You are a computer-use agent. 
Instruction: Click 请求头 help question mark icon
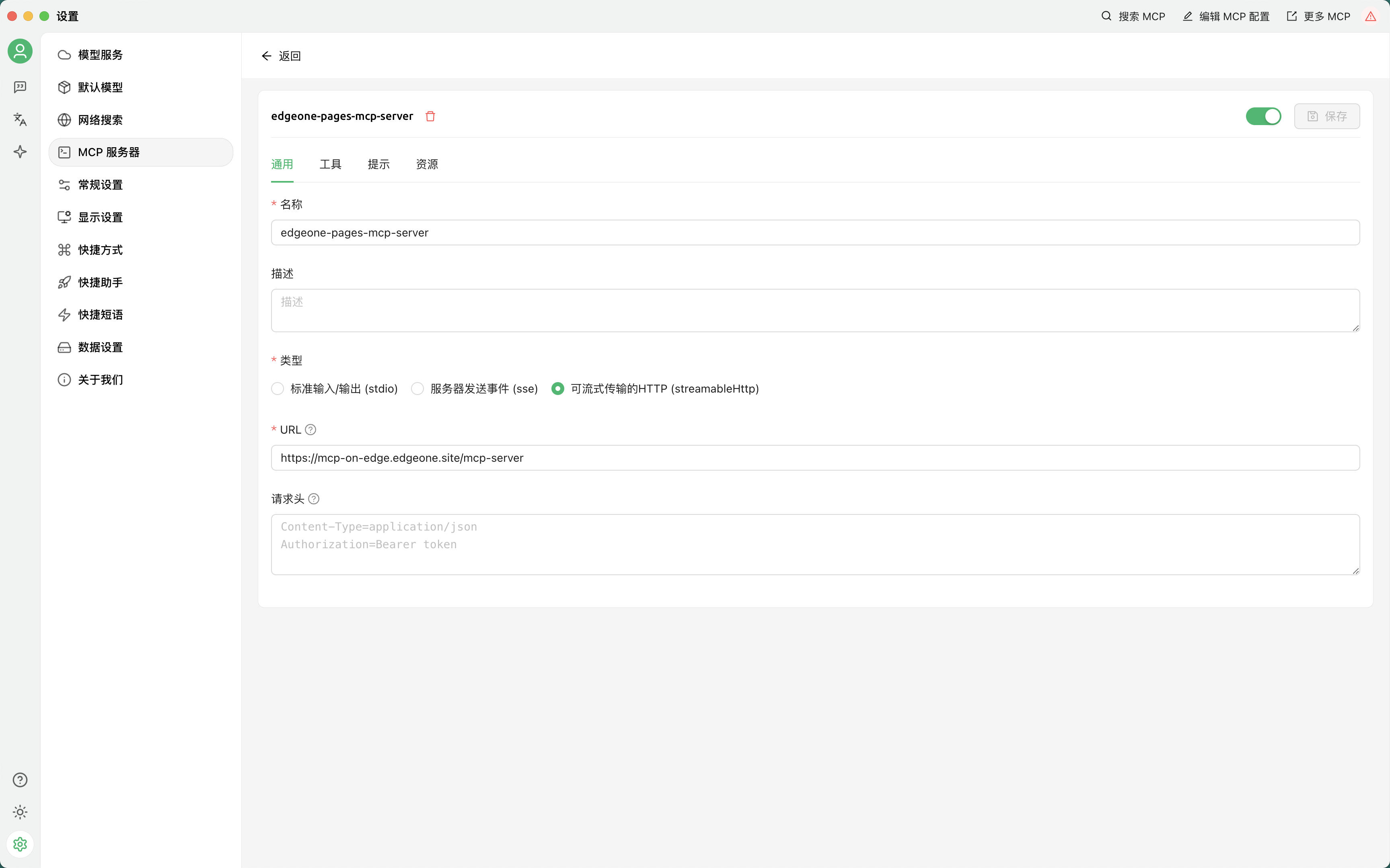tap(314, 499)
